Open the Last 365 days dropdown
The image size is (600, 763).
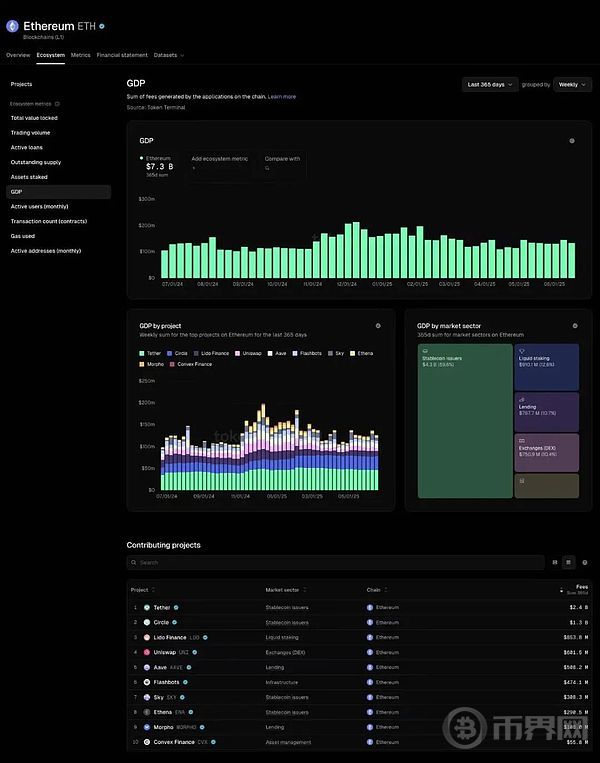pos(490,85)
